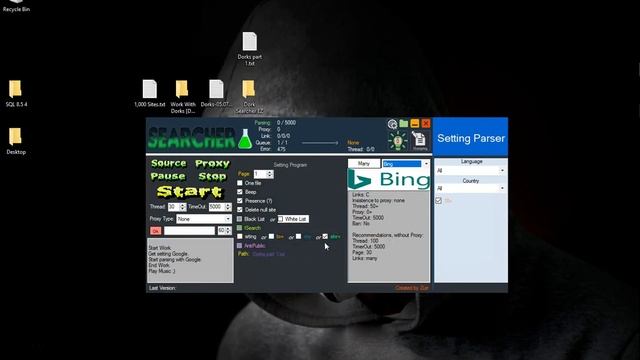
Task: Click the red Ok button
Action: coord(156,231)
